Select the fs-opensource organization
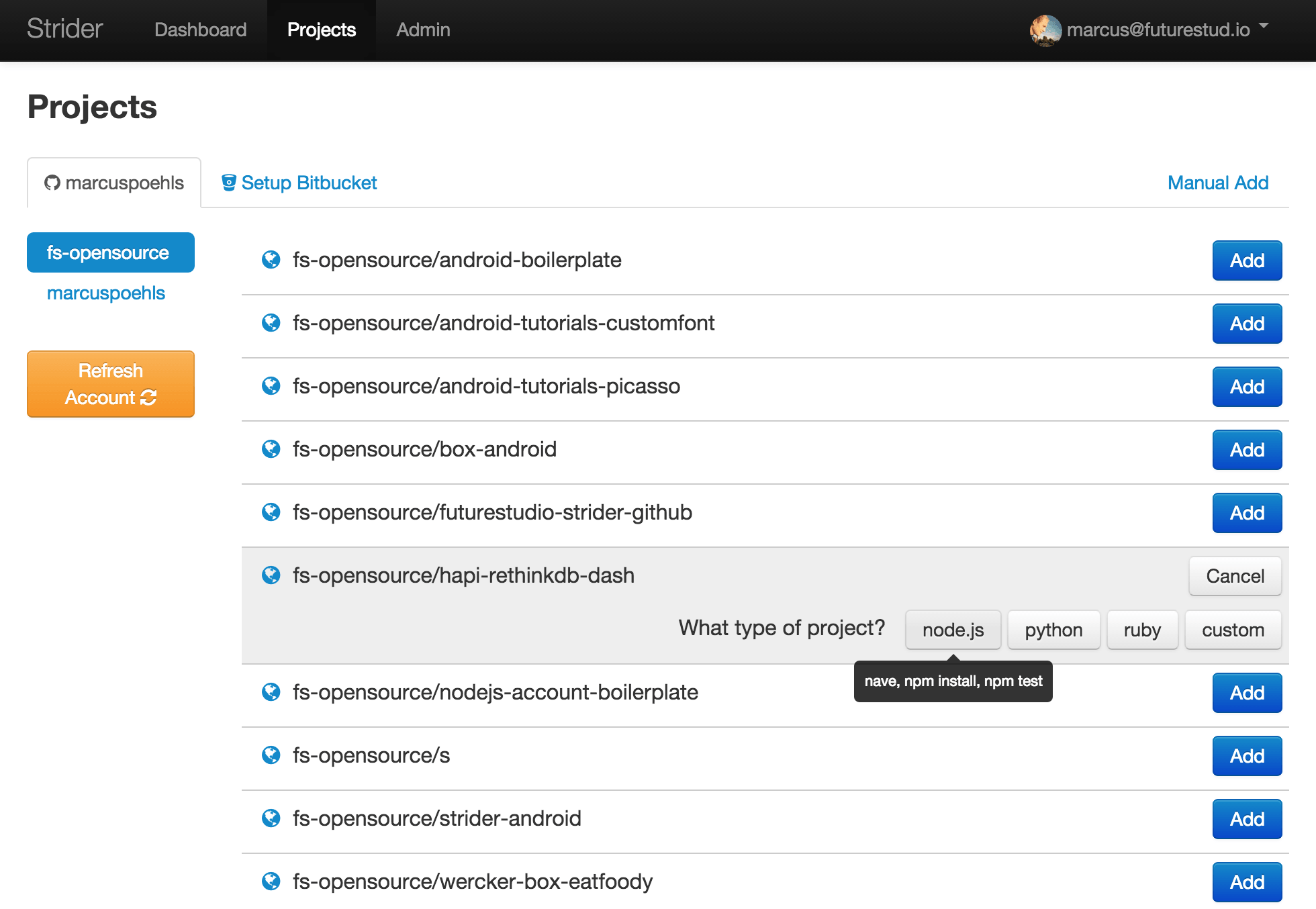Viewport: 1316px width, 909px height. click(x=111, y=252)
